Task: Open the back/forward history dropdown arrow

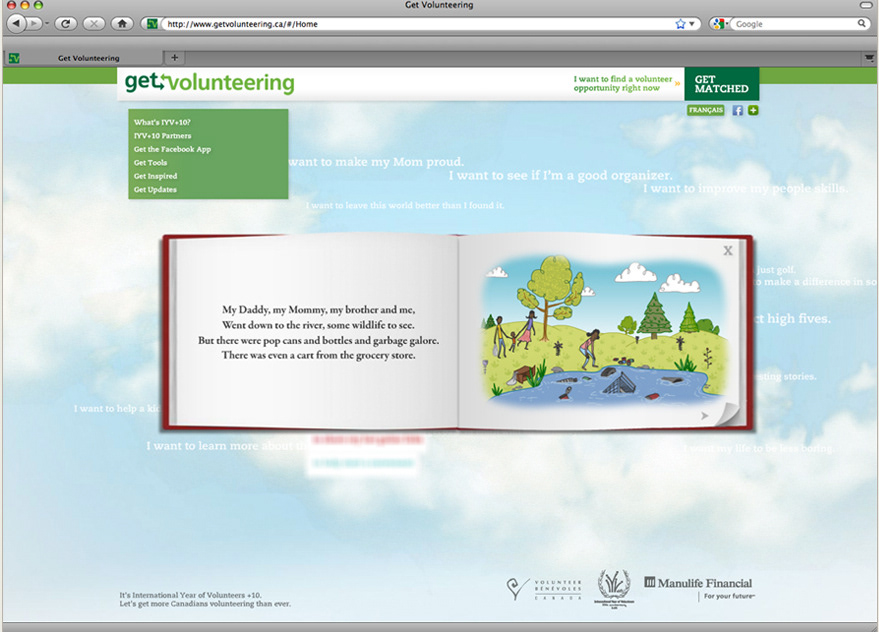Action: (47, 24)
